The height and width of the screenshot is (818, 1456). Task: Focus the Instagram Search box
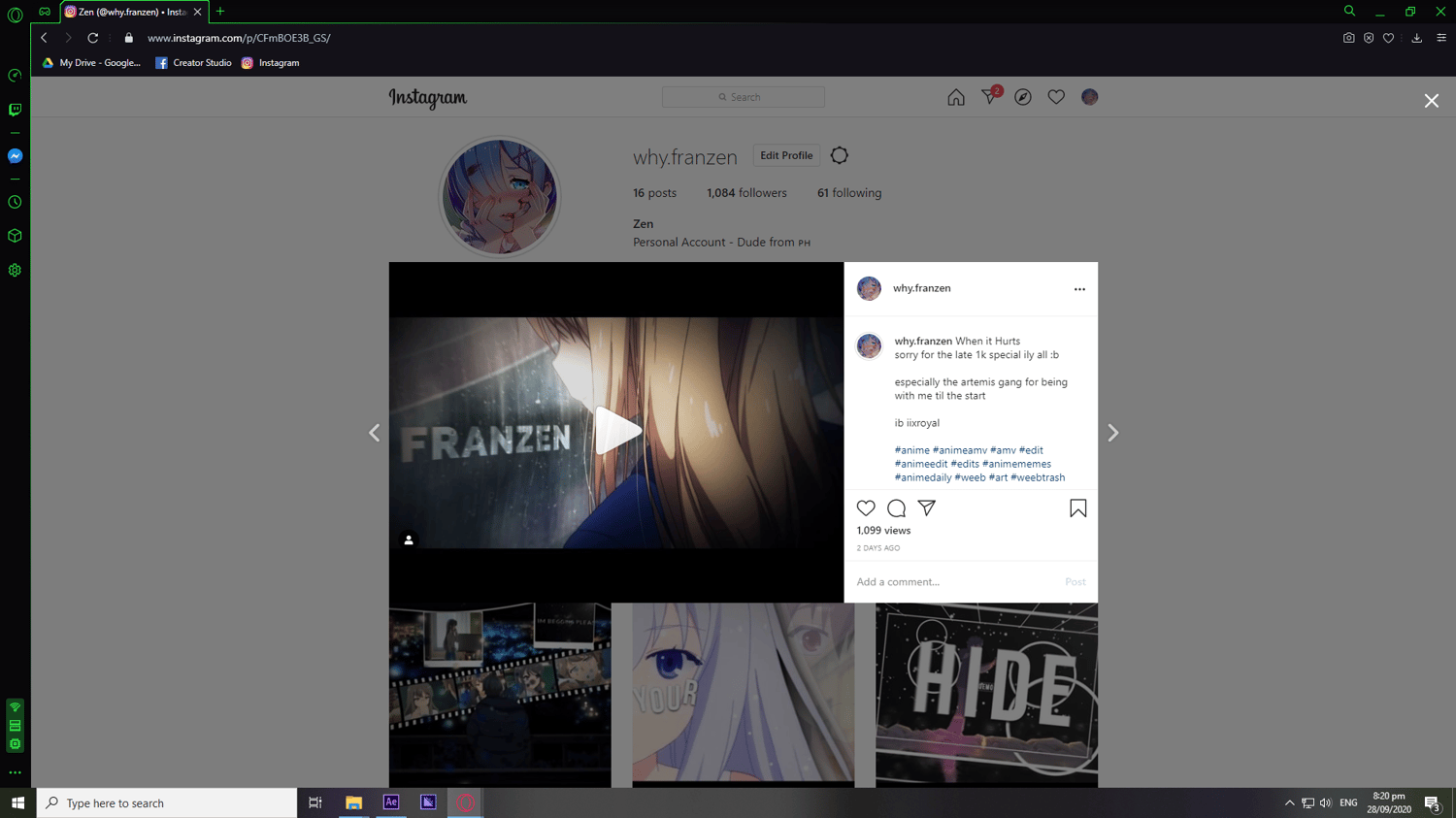click(x=744, y=97)
